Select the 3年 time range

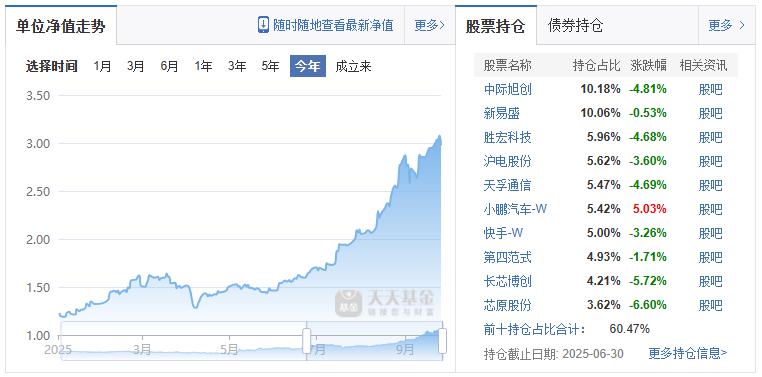237,66
